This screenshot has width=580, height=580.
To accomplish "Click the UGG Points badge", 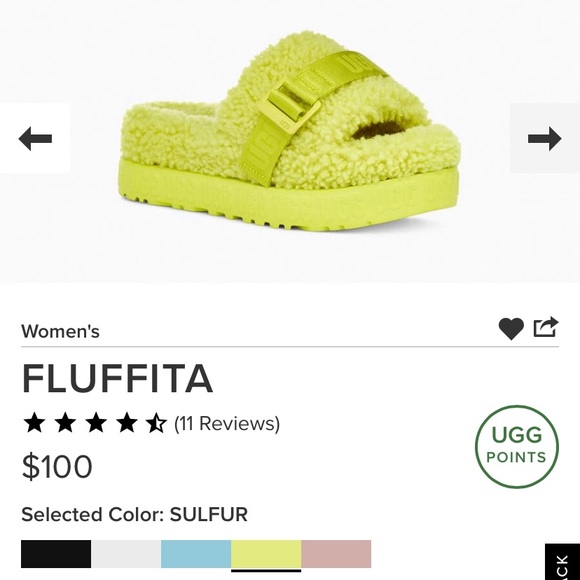I will click(517, 446).
